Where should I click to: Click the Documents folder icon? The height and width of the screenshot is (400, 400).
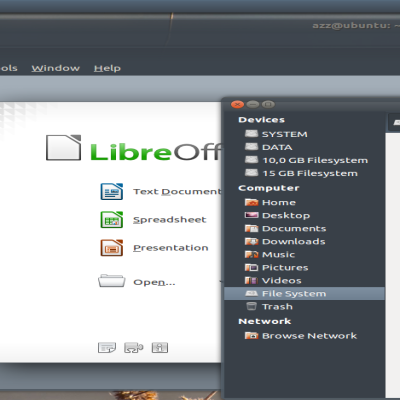coord(251,228)
